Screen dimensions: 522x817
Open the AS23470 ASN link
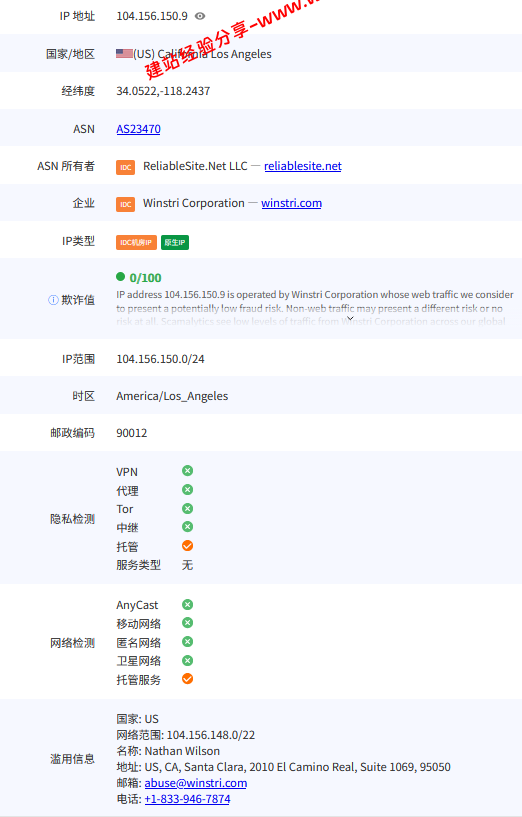pyautogui.click(x=138, y=129)
